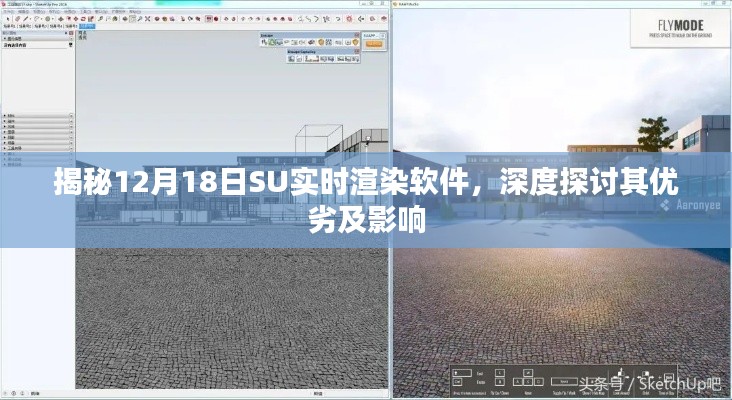The width and height of the screenshot is (732, 400).
Task: Click the first Enscape Capturing screenshot icon
Action: tap(291, 59)
